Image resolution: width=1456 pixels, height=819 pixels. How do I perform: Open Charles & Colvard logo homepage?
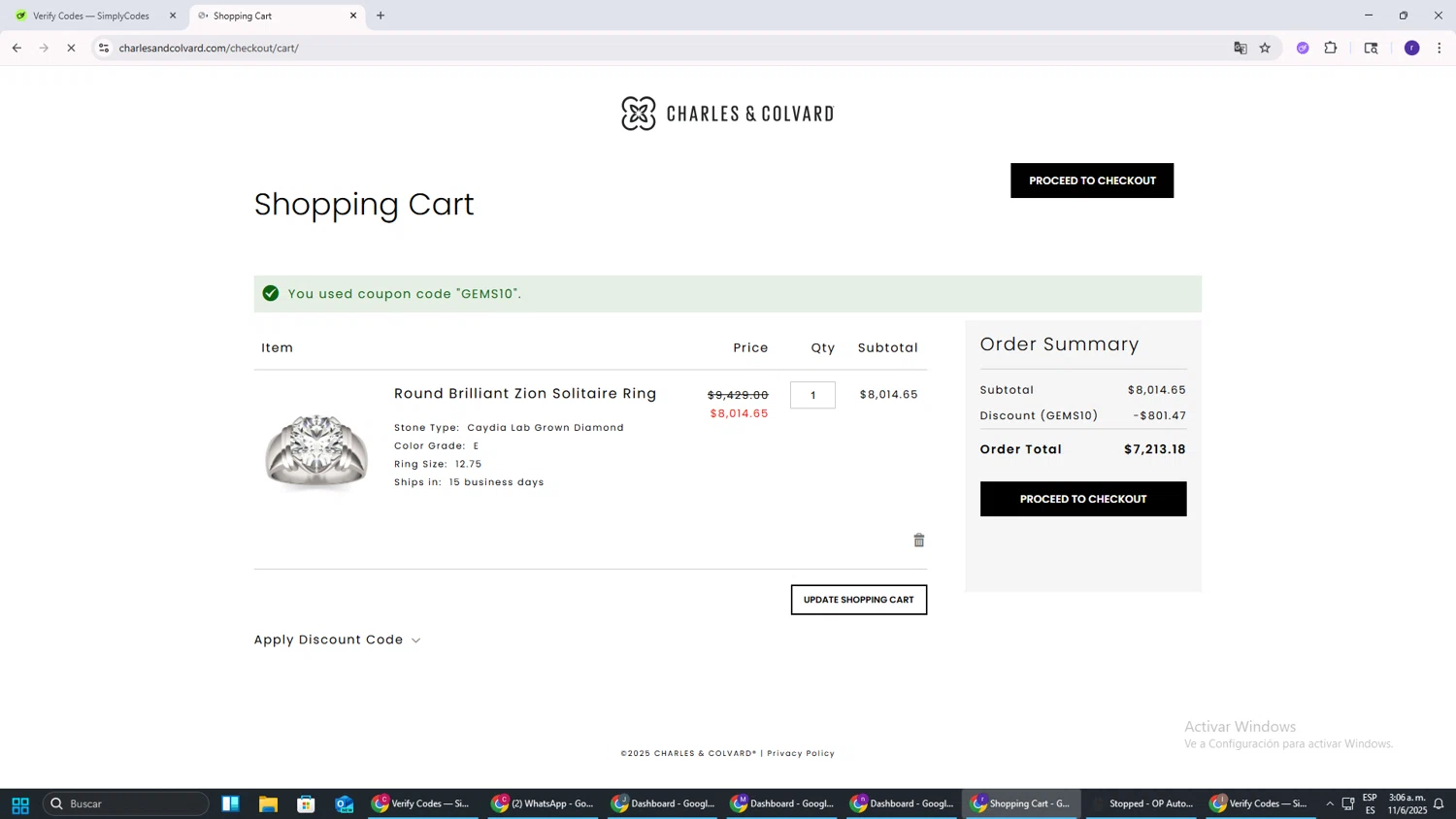click(x=727, y=114)
